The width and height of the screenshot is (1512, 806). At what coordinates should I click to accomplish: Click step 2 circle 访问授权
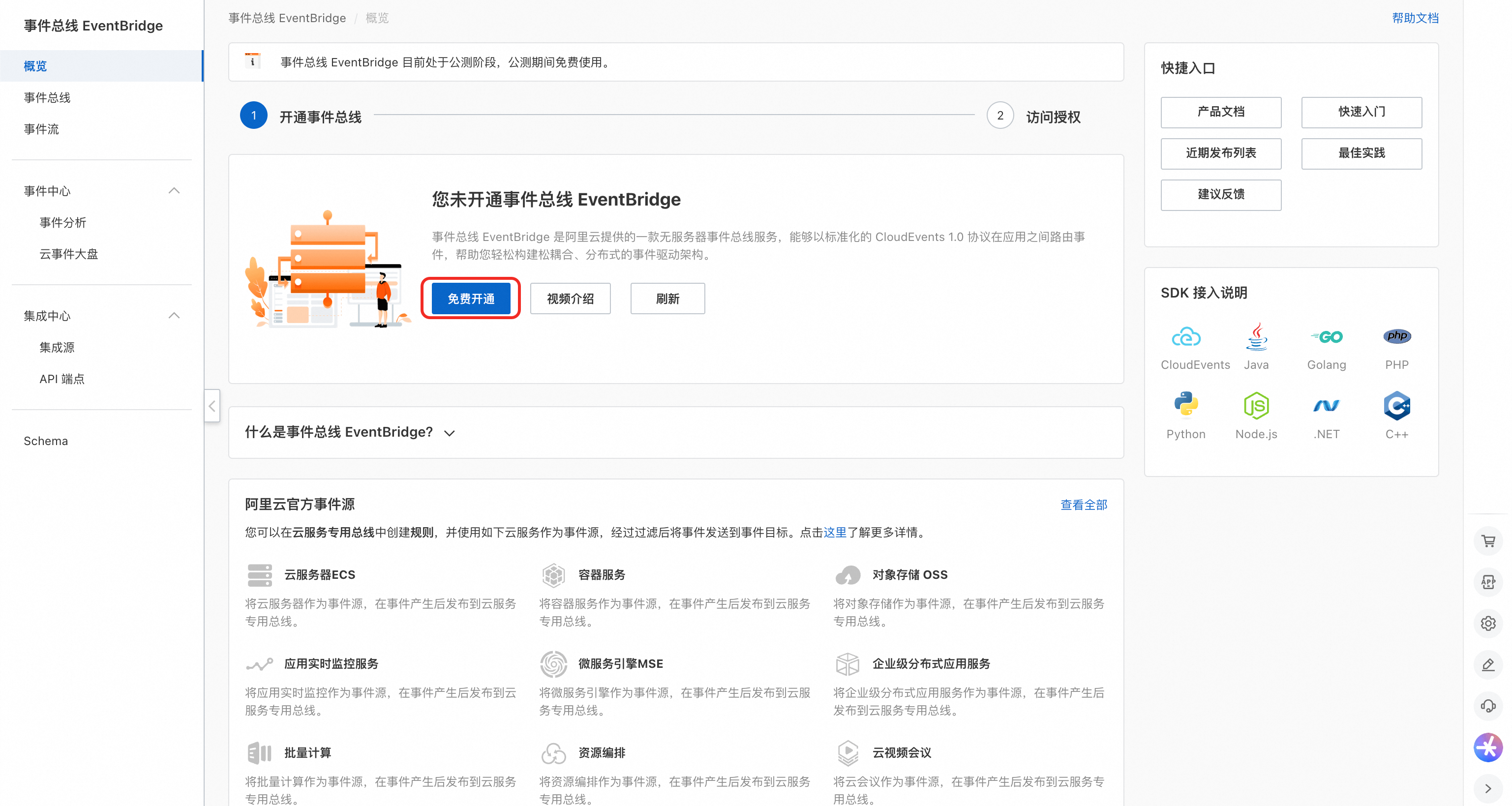[x=1000, y=116]
